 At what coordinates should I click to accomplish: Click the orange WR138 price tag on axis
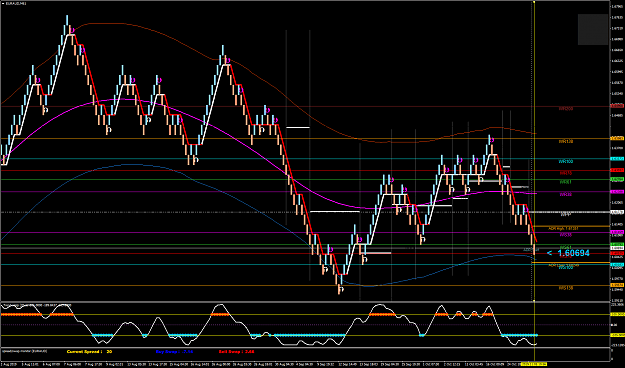pyautogui.click(x=617, y=138)
